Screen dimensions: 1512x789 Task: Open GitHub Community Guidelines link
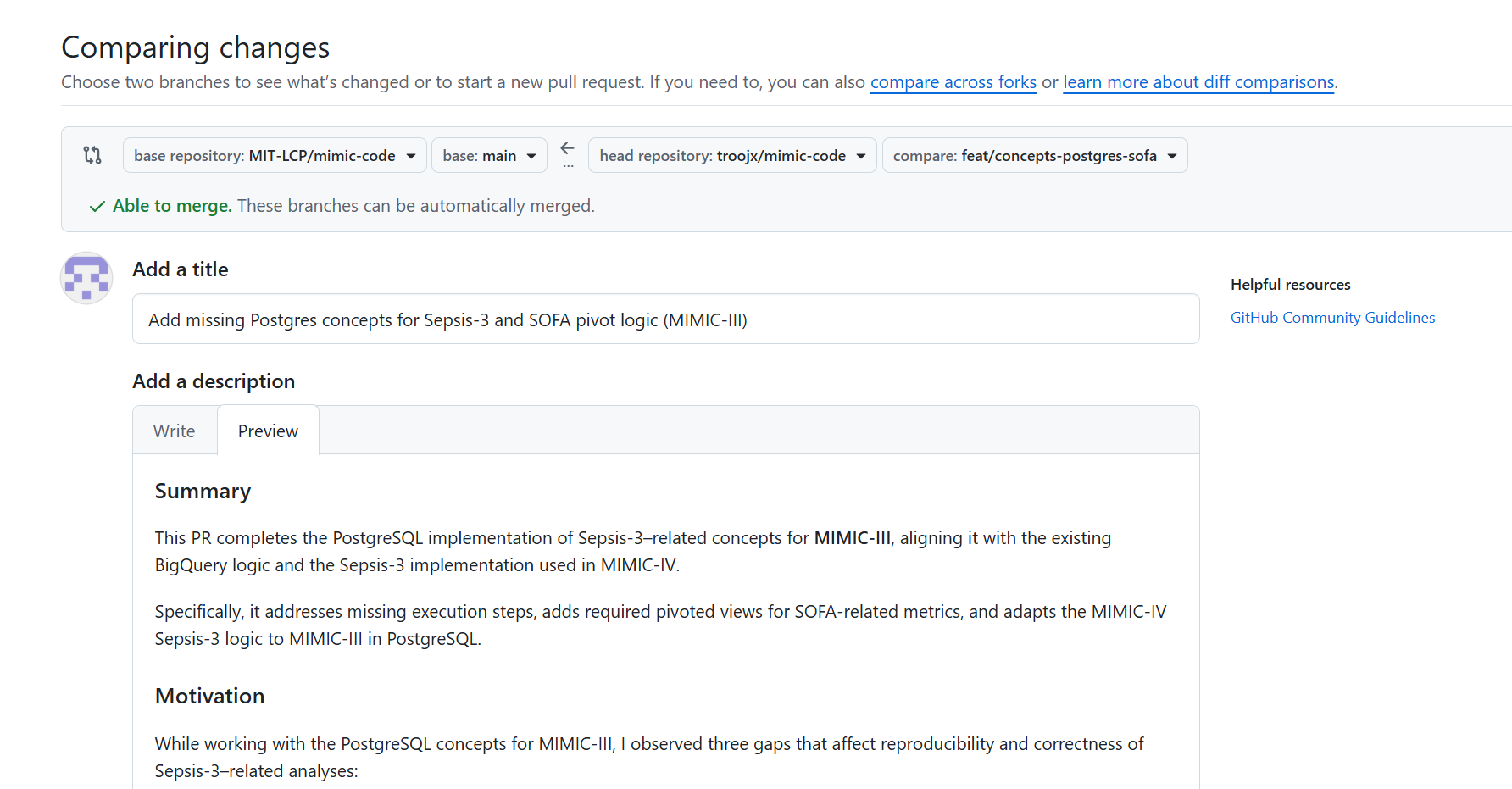[1332, 318]
